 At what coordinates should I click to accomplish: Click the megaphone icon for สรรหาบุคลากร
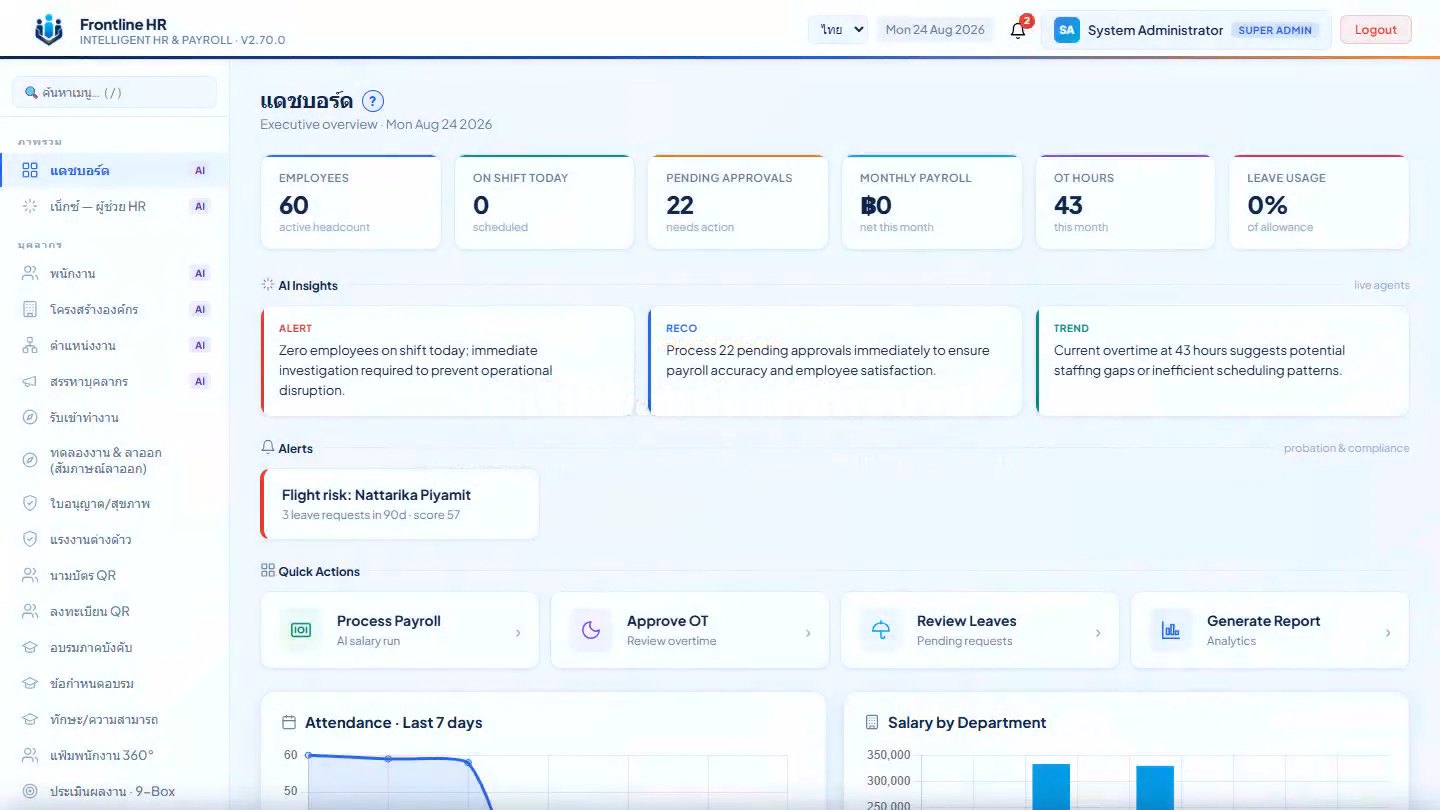(30, 381)
